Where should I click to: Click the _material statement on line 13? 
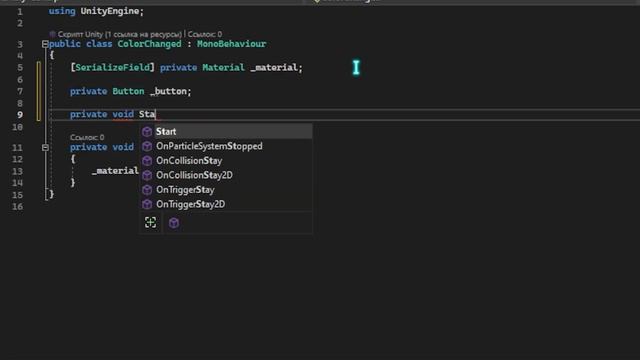pyautogui.click(x=116, y=171)
